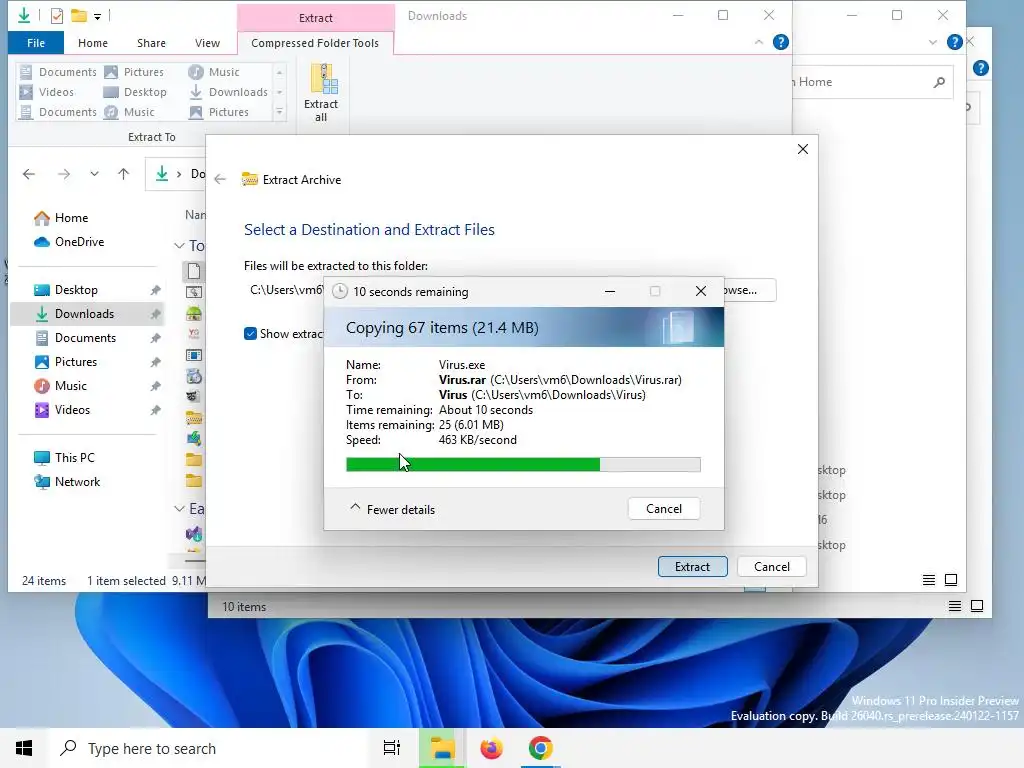The image size is (1024, 768).
Task: Collapse the Earlier group in the file list
Action: [x=180, y=509]
